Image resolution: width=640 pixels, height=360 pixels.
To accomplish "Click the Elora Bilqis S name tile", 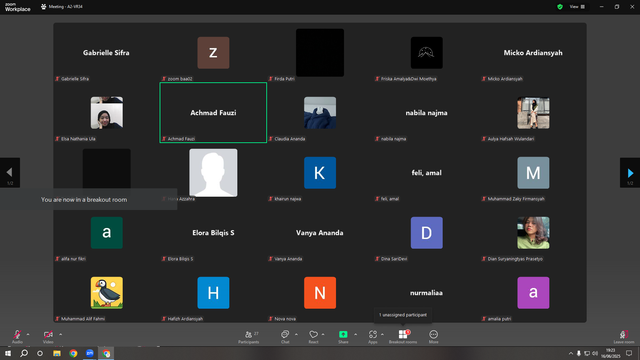I will tap(213, 233).
